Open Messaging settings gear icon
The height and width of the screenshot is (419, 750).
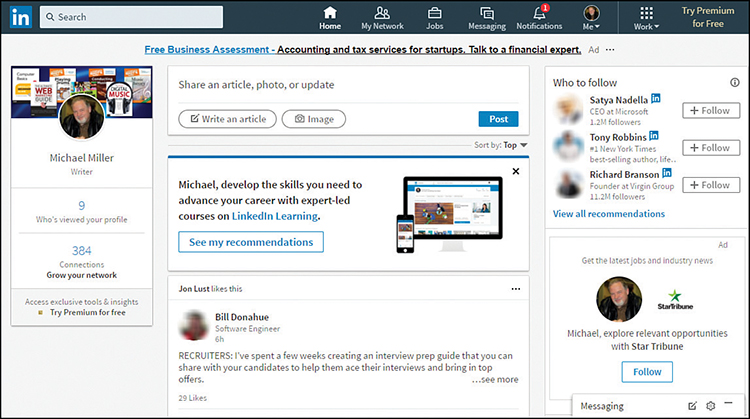[711, 406]
